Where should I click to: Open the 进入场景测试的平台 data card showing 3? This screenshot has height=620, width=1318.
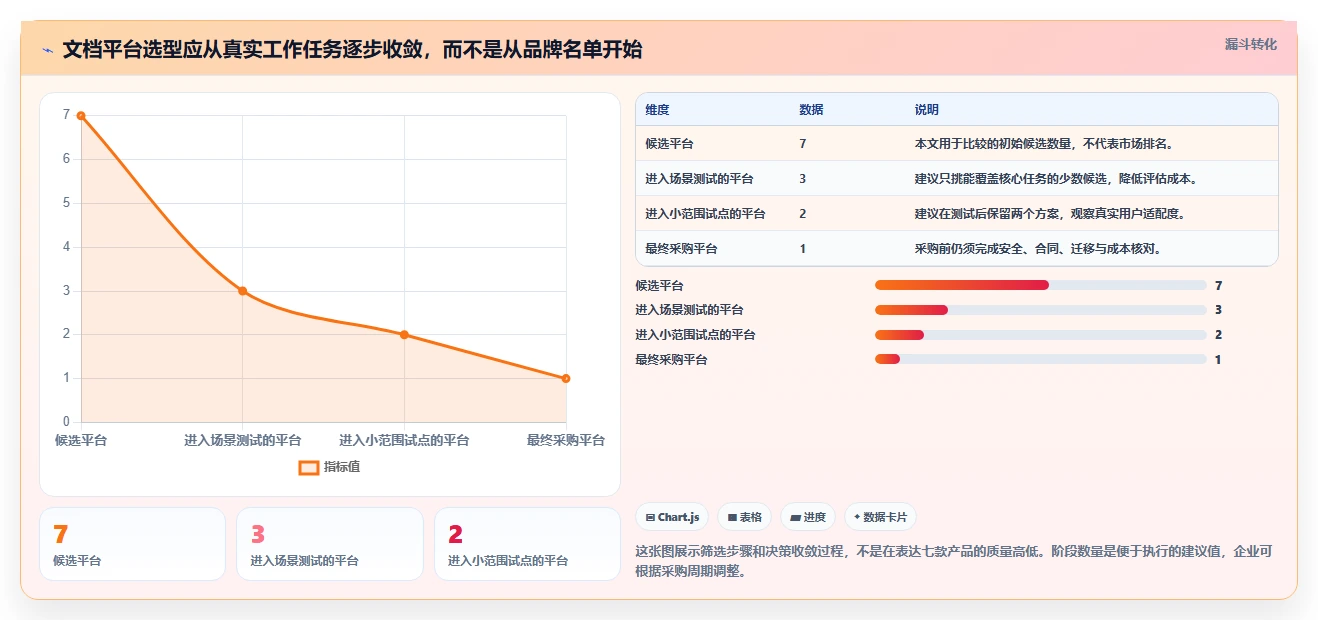click(x=330, y=544)
